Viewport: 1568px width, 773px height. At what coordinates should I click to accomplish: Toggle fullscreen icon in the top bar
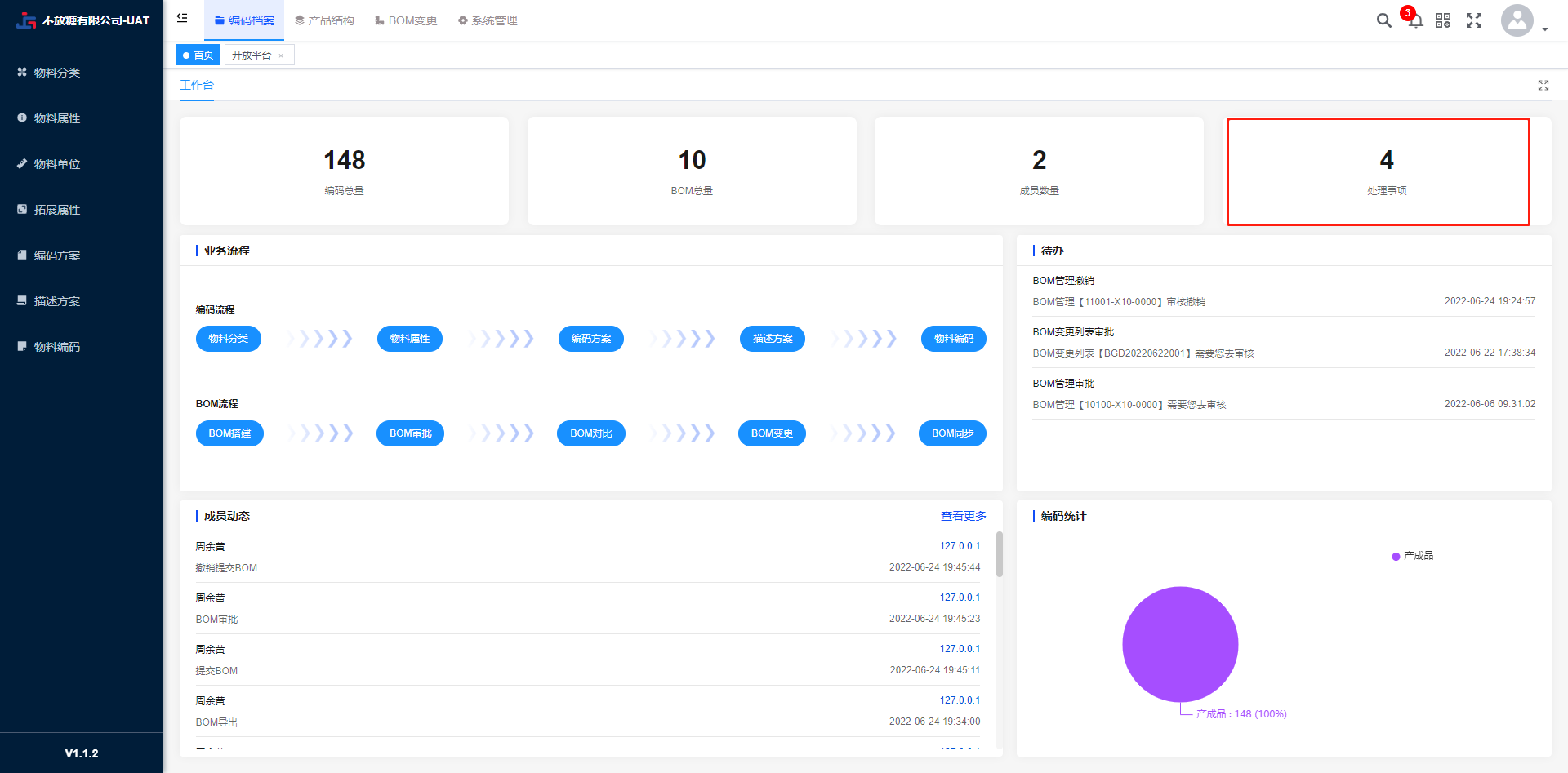pos(1474,20)
